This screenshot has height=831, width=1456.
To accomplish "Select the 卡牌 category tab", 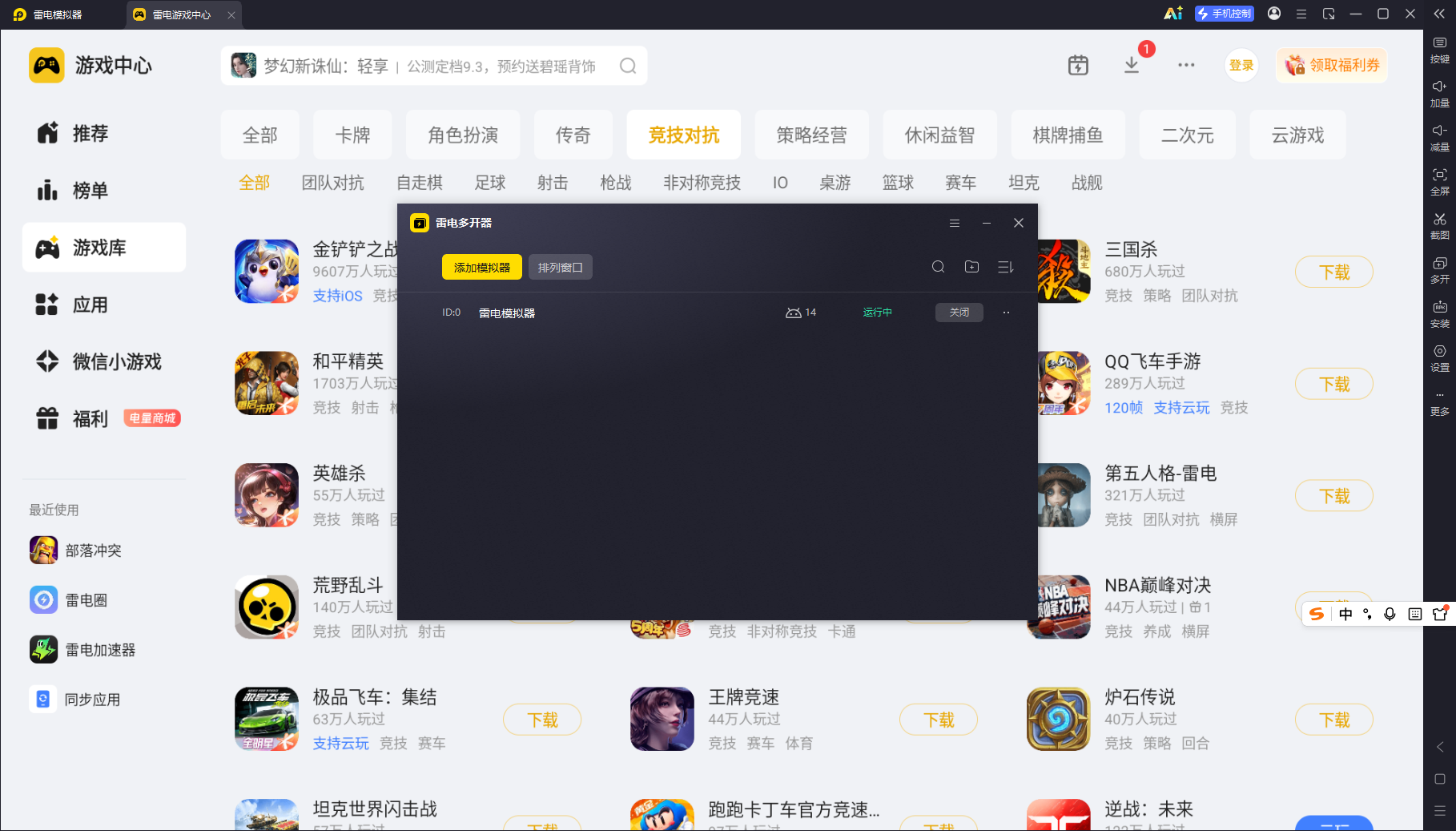I will [x=353, y=135].
